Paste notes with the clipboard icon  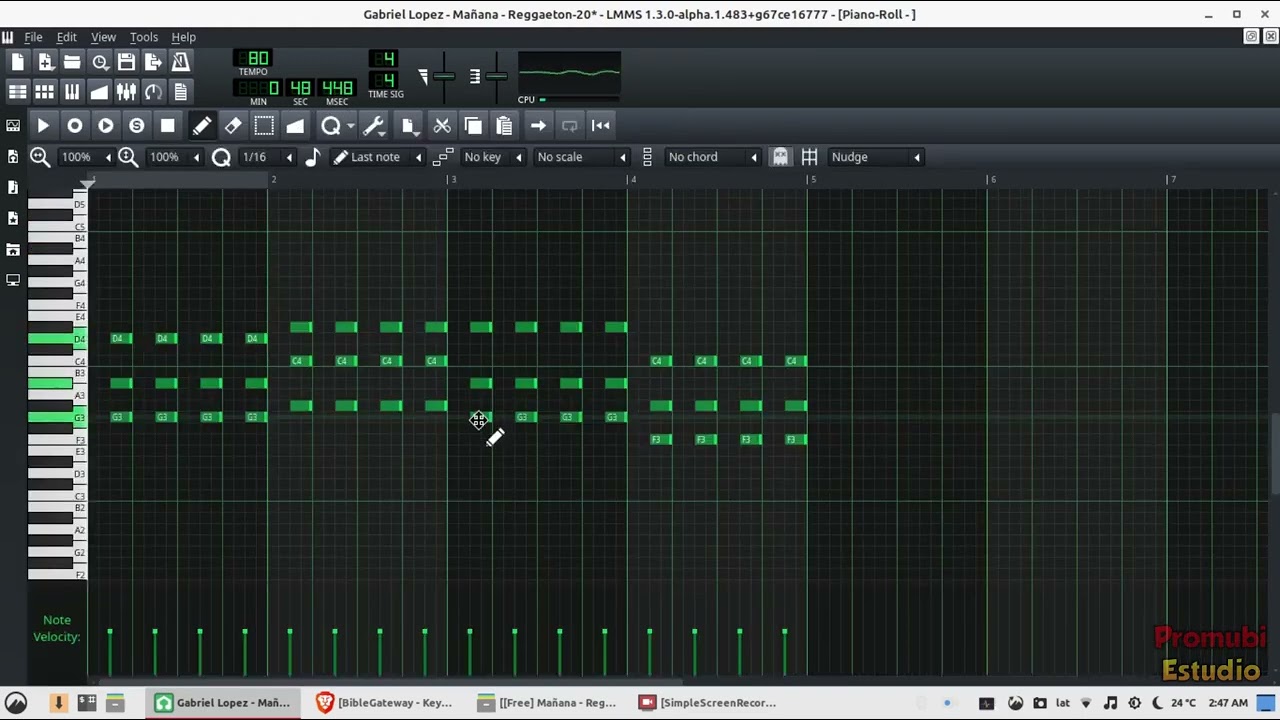pos(504,126)
